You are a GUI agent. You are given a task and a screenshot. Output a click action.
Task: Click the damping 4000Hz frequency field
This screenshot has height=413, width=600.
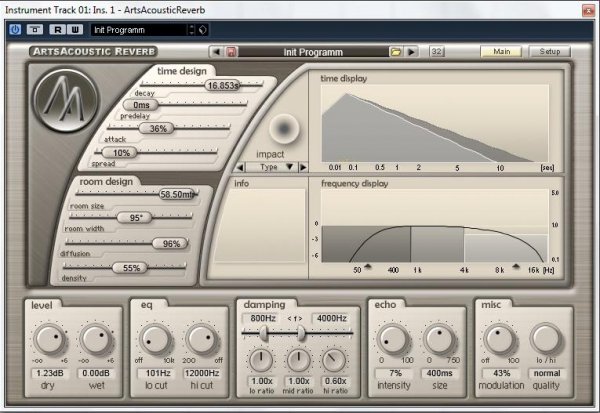pyautogui.click(x=331, y=318)
